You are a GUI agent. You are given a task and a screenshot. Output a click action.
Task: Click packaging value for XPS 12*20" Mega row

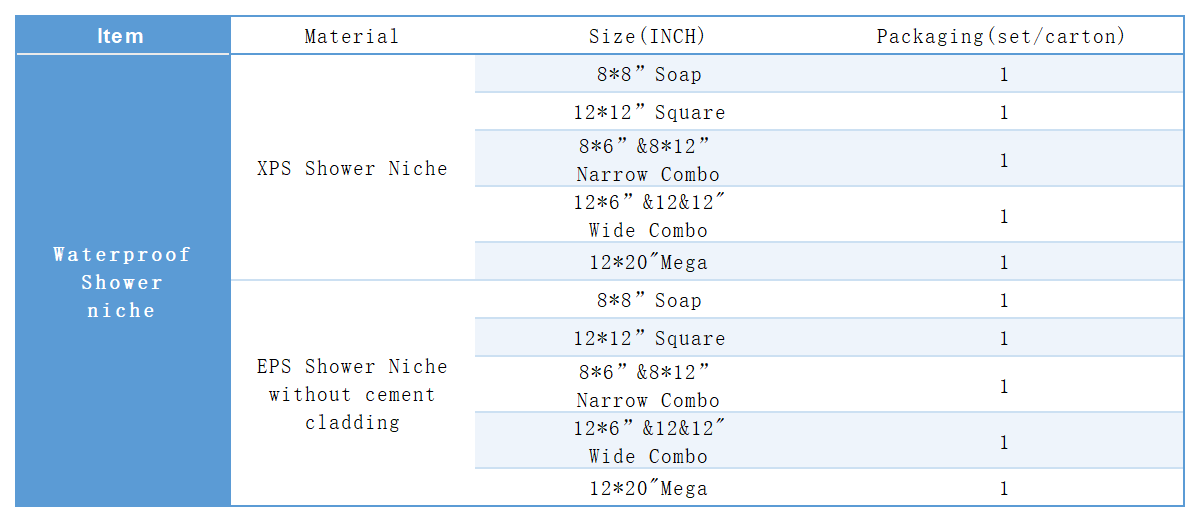[x=1004, y=263]
